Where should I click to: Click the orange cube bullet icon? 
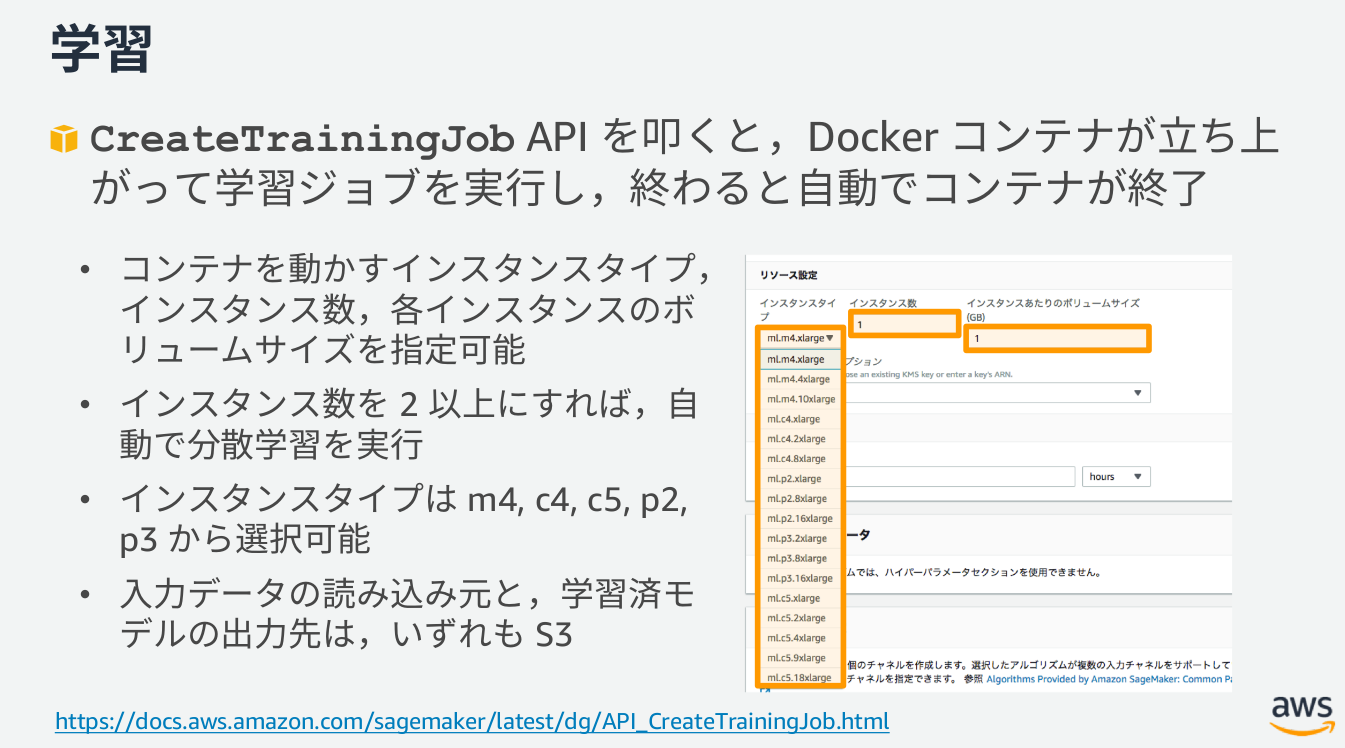point(63,139)
